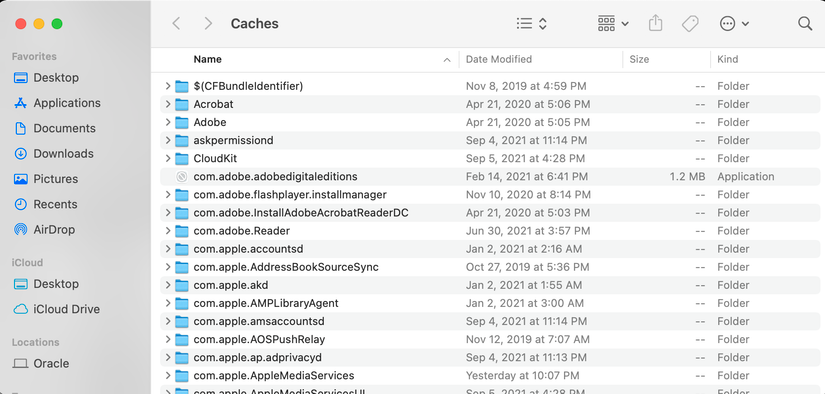825x394 pixels.
Task: Select the com.apple.AMPLibraryAgent folder icon
Action: click(x=182, y=304)
